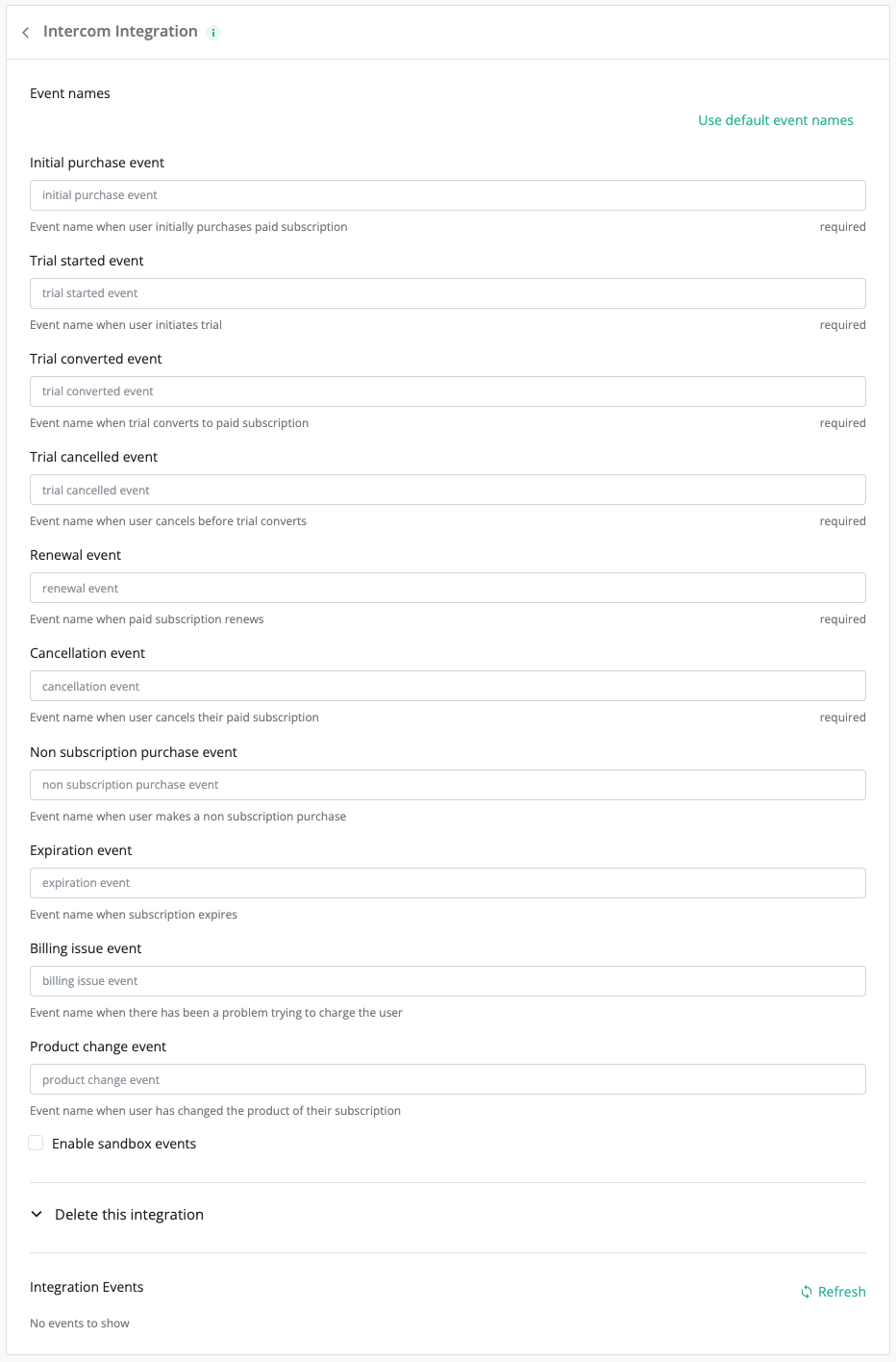Click Use default event names link

tap(776, 120)
